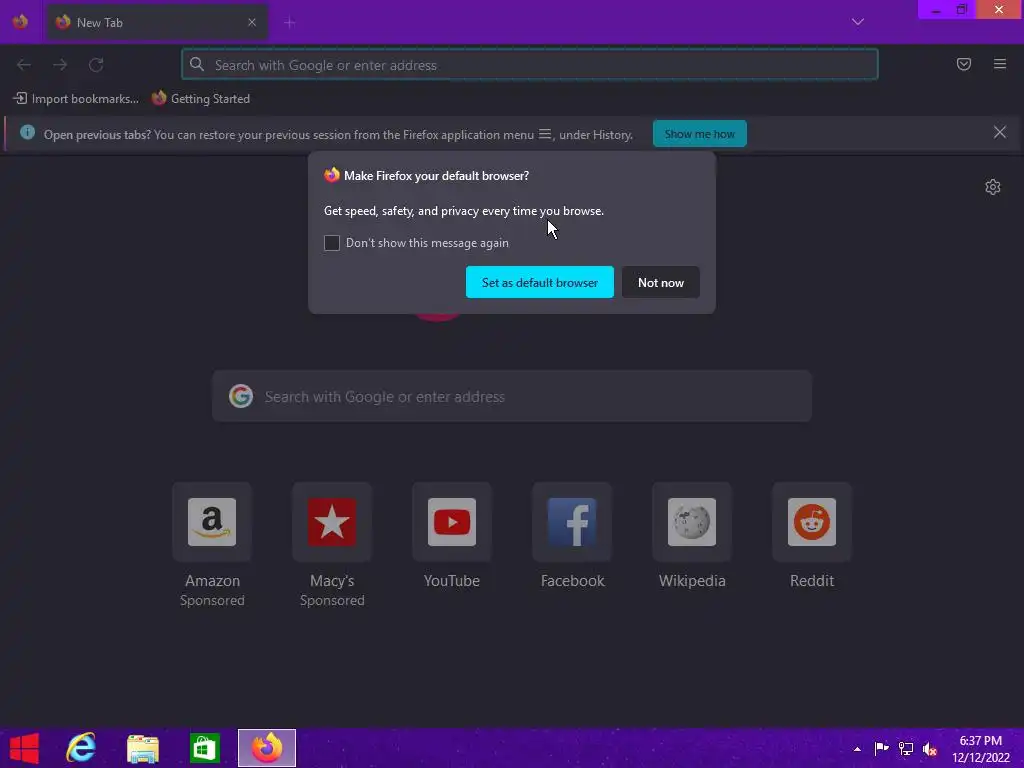The image size is (1024, 768).
Task: Dismiss the Open previous tabs notification
Action: (x=999, y=133)
